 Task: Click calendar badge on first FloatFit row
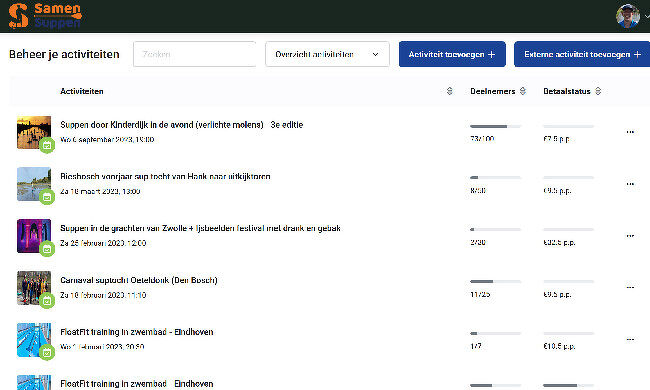tap(47, 353)
